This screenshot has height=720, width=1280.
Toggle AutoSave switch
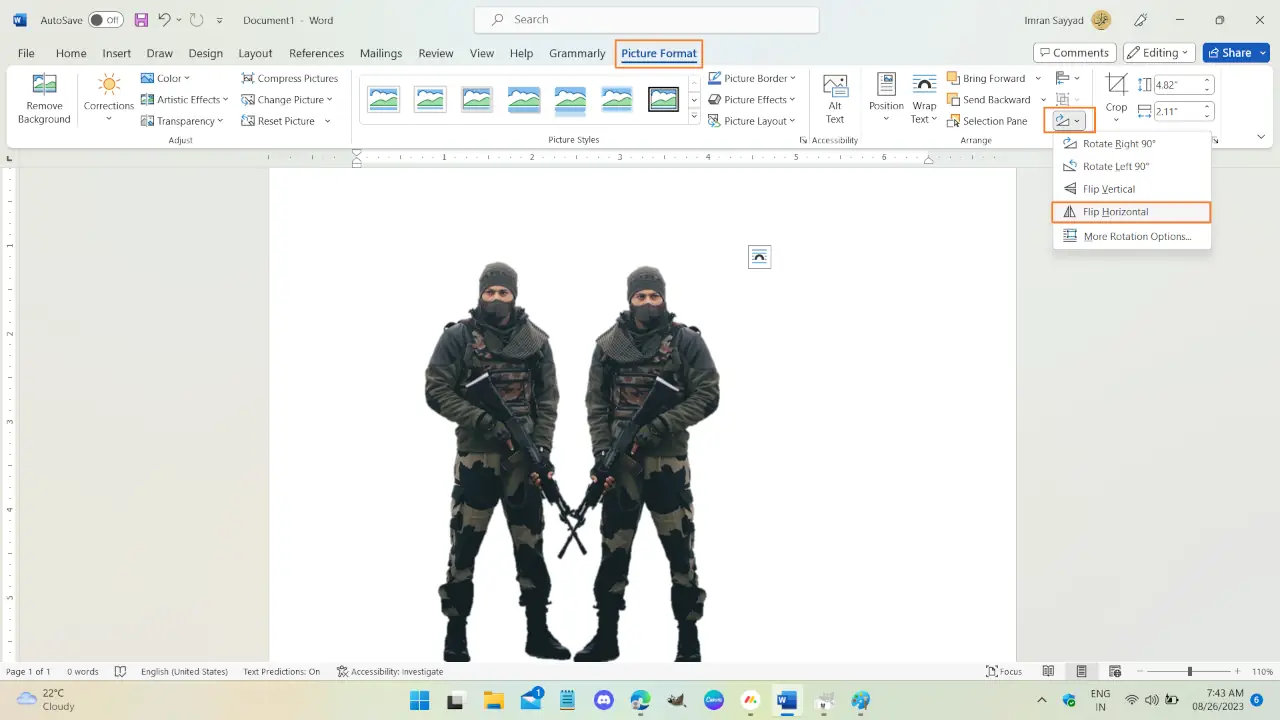106,20
